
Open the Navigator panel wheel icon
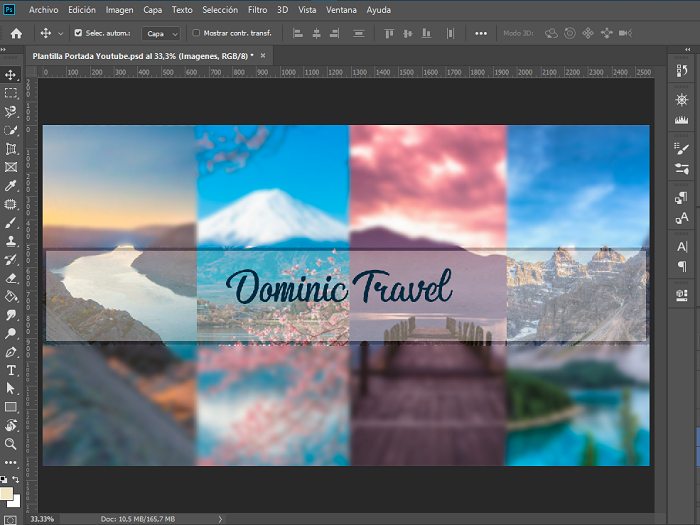pos(681,100)
